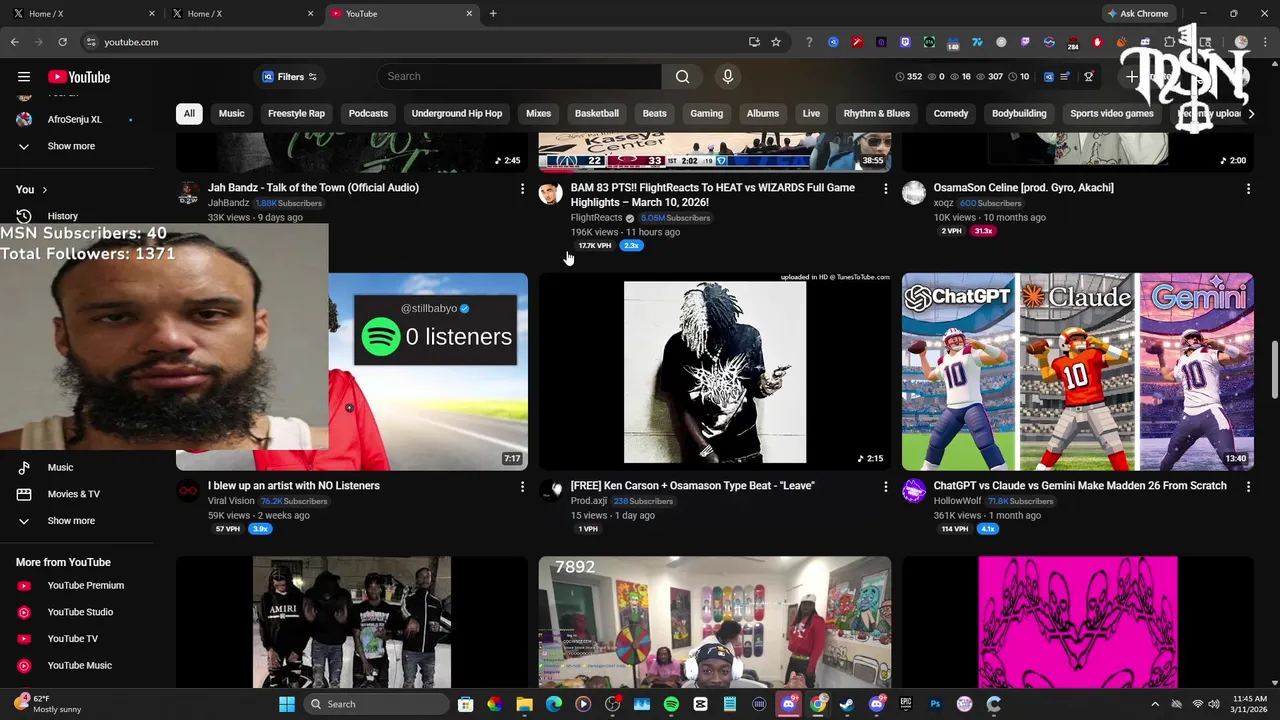
Task: Select the Rhythm & Blues chip
Action: tap(876, 114)
